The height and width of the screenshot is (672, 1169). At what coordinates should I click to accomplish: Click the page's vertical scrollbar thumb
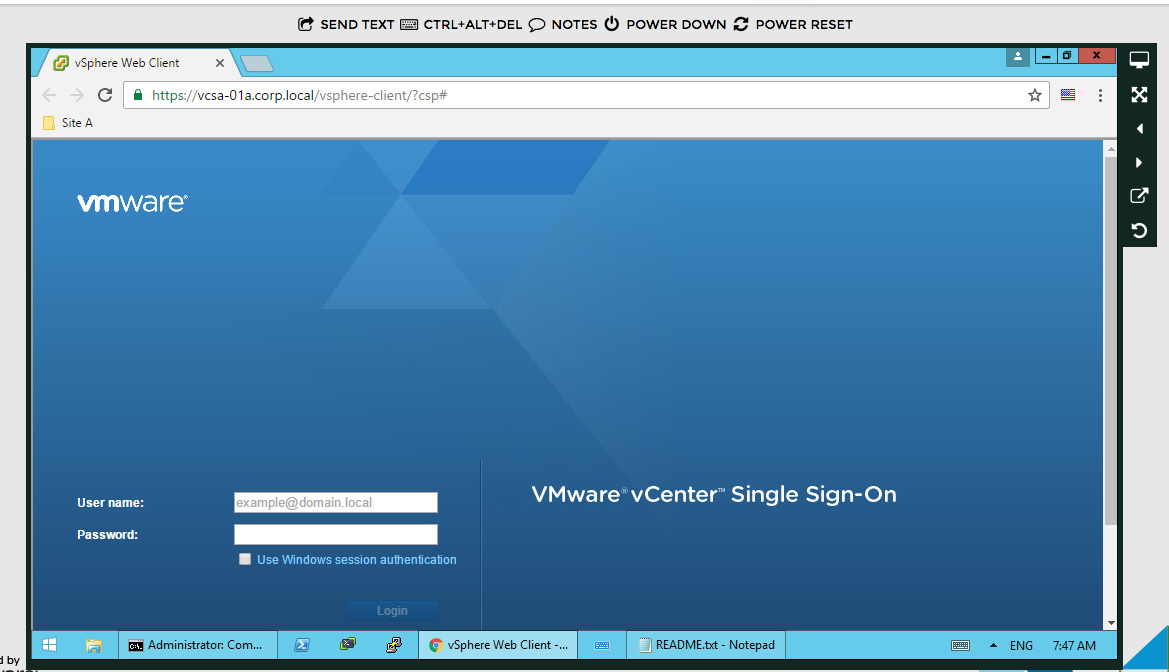click(x=1109, y=340)
